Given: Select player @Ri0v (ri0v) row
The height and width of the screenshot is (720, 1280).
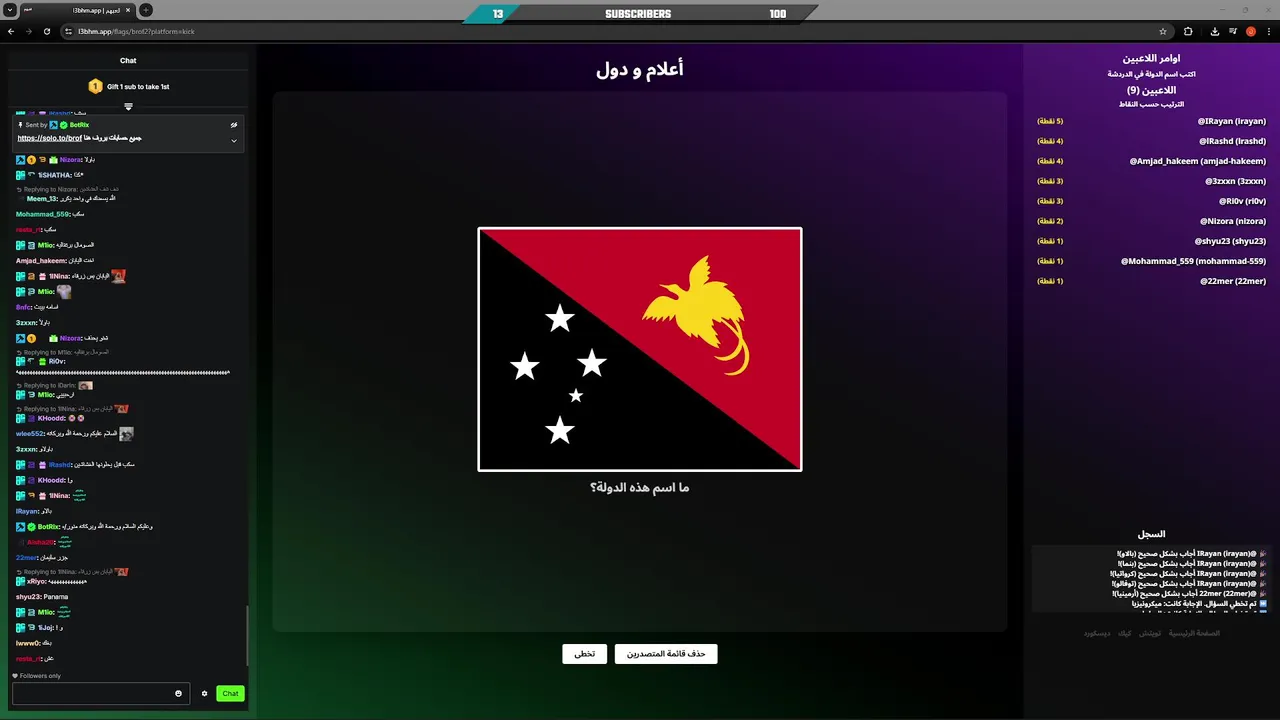Looking at the screenshot, I should (x=1151, y=201).
